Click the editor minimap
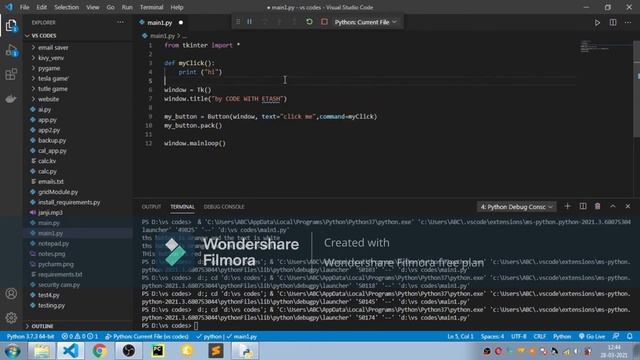The width and height of the screenshot is (640, 360). (605, 47)
